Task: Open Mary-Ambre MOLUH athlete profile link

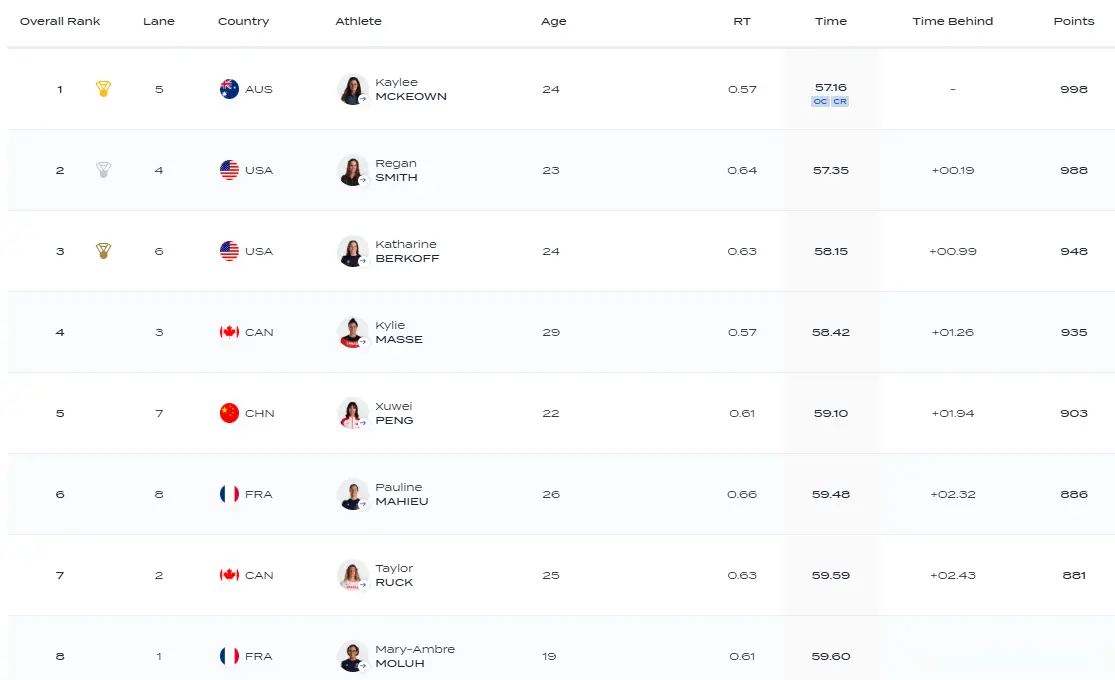Action: 415,657
